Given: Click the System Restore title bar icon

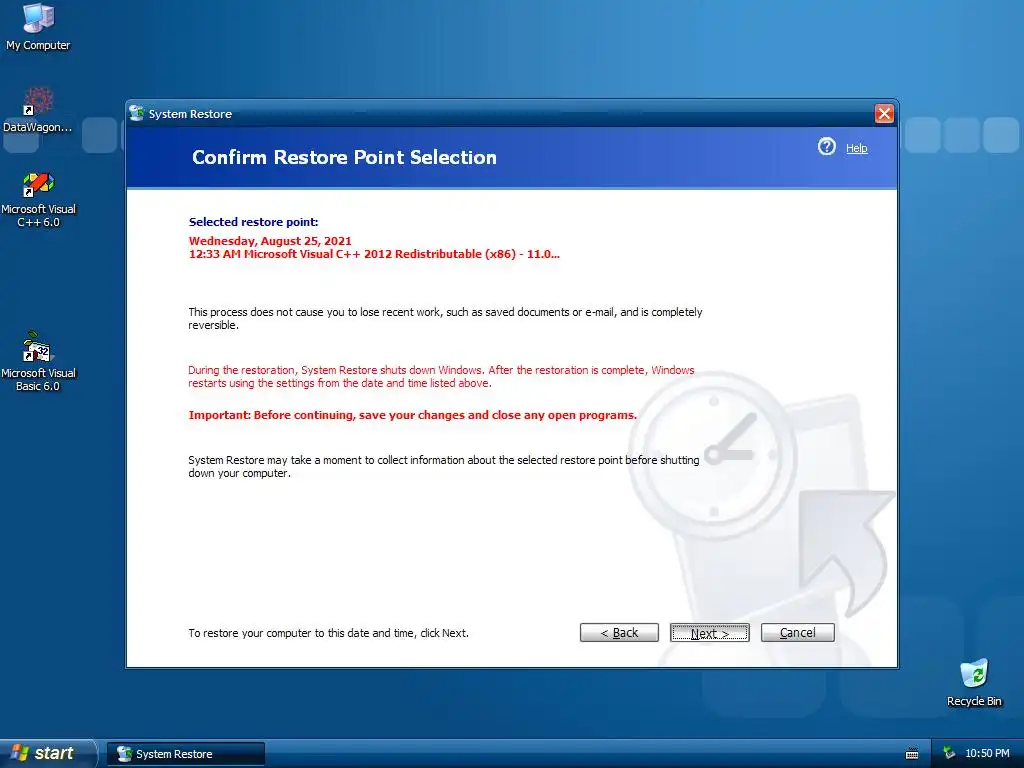Looking at the screenshot, I should tap(136, 113).
